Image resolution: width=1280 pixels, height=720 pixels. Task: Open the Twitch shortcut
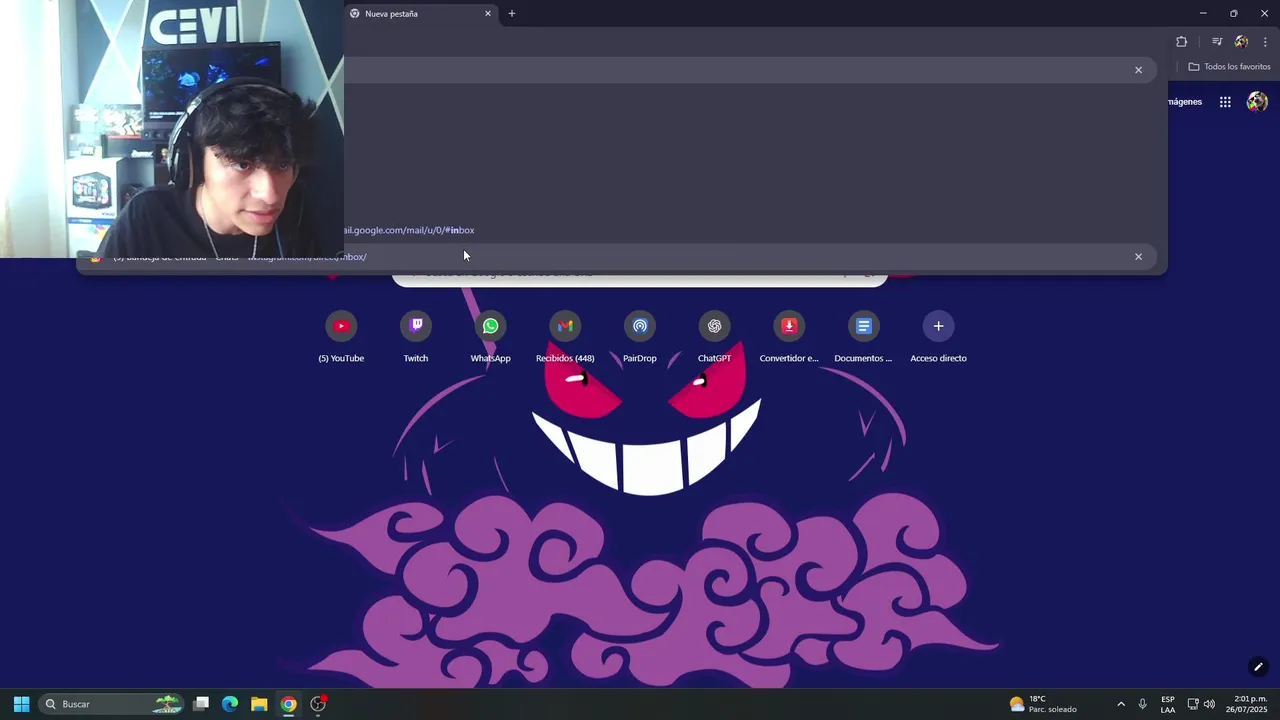click(x=416, y=337)
